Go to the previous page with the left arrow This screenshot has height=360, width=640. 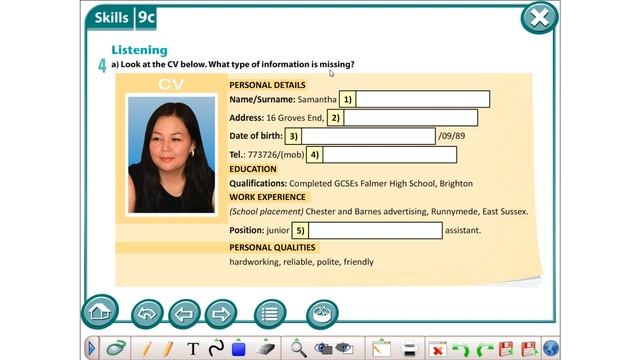click(184, 314)
